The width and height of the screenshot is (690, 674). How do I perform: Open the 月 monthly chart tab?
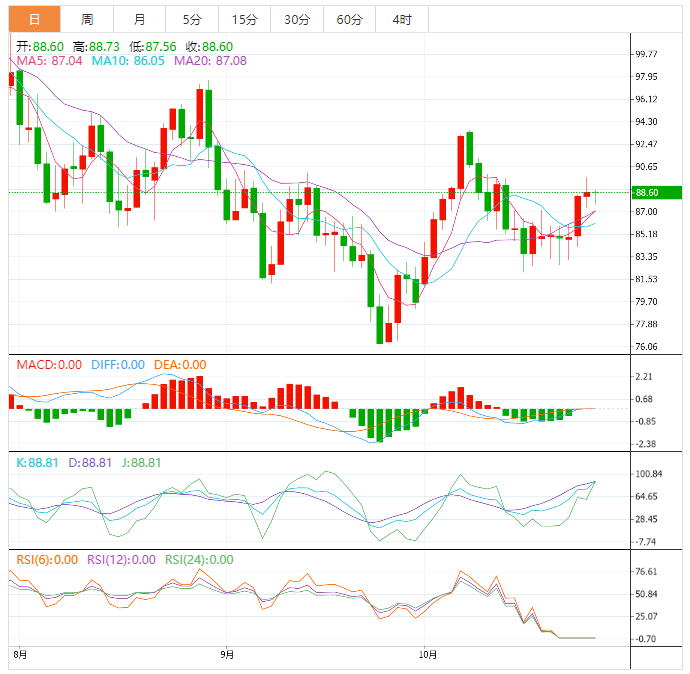(139, 20)
